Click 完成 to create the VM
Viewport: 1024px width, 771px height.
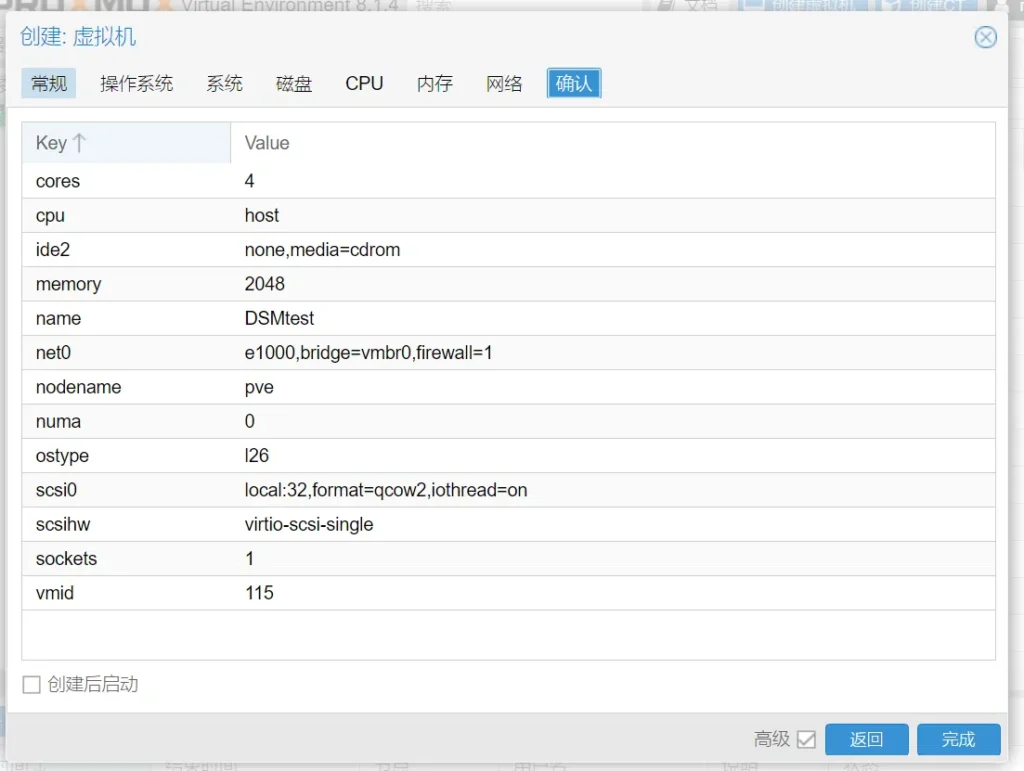tap(958, 739)
